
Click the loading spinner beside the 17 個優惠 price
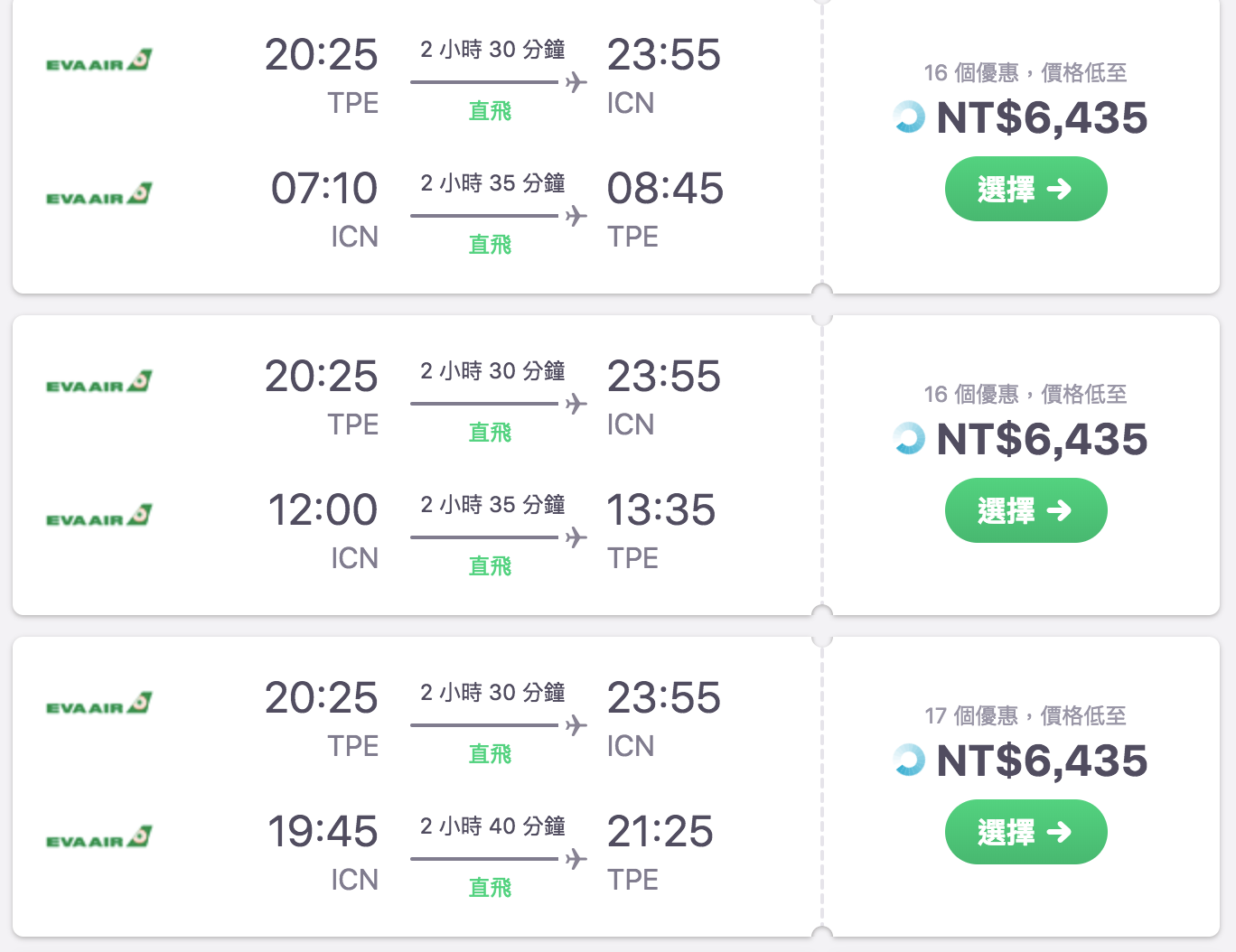tap(909, 761)
